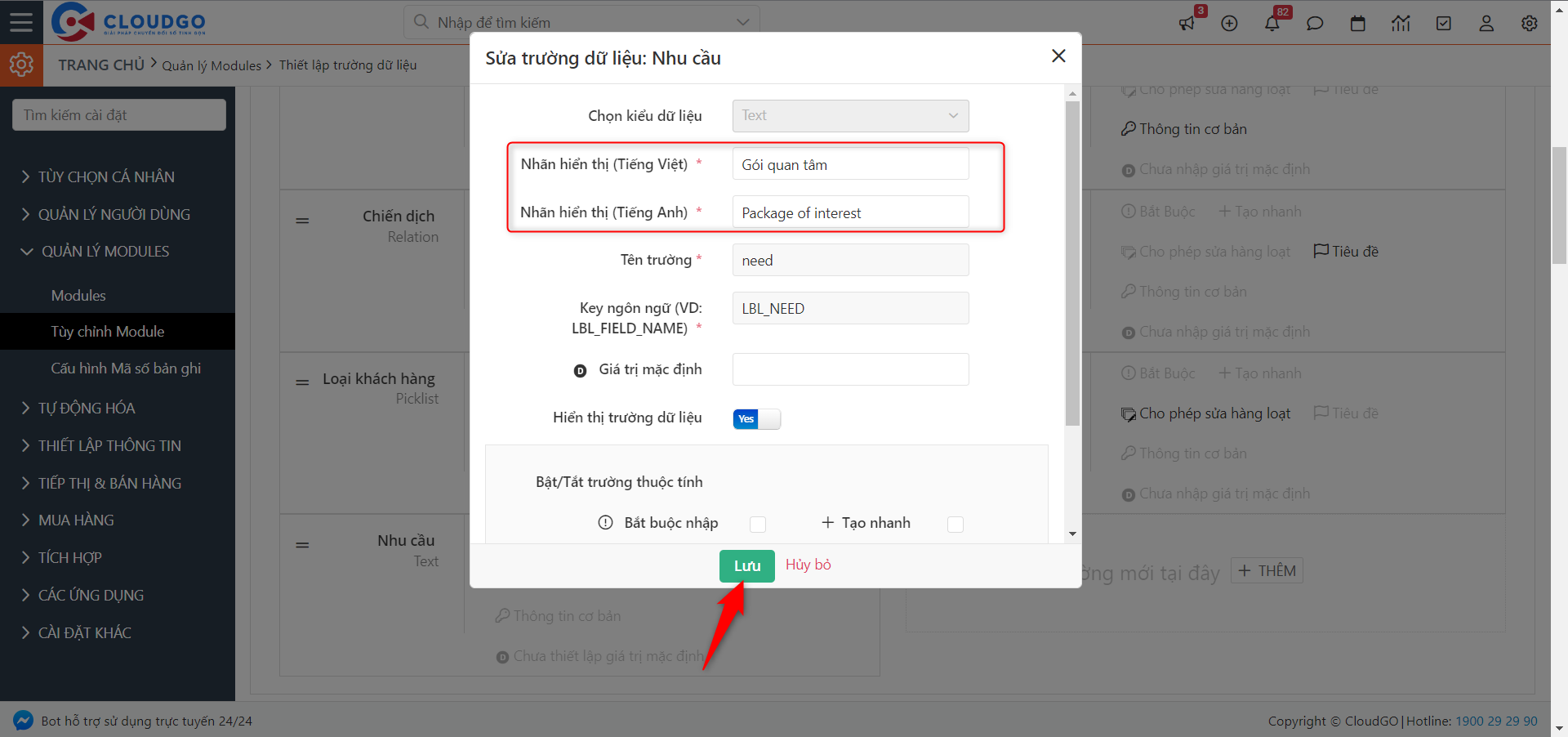This screenshot has height=737, width=1568.
Task: Open the hamburger menu icon
Action: point(21,22)
